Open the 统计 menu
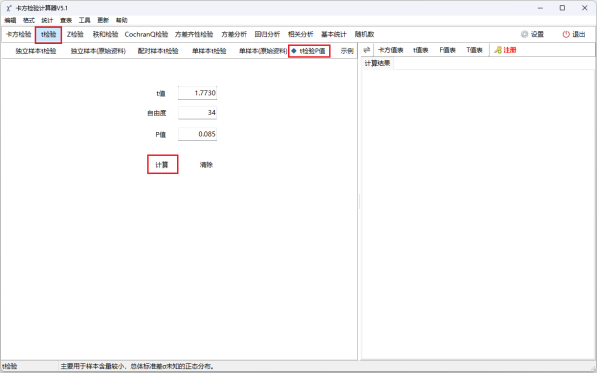597x373 pixels. 48,20
